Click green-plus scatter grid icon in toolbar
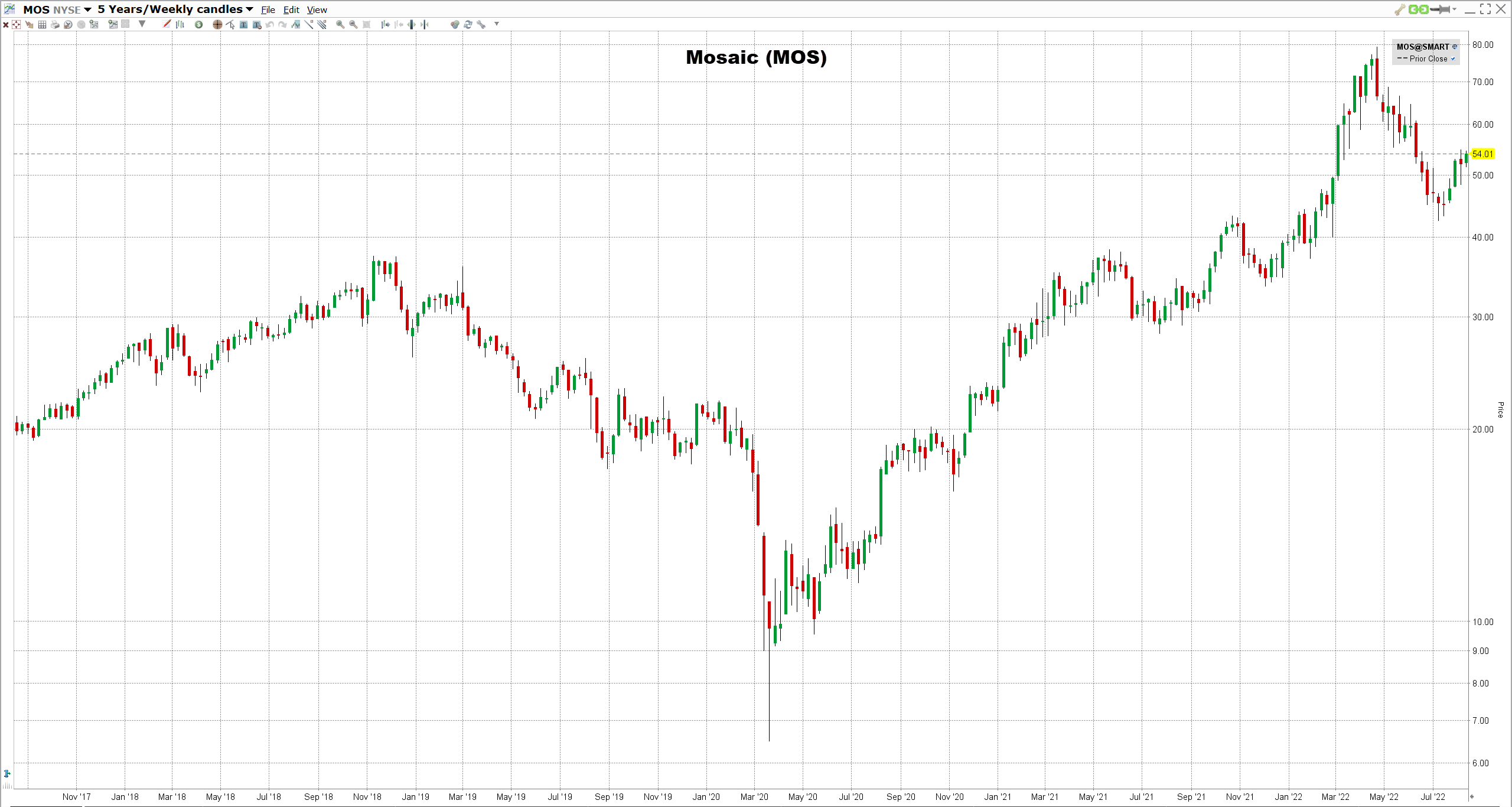This screenshot has width=1512, height=807. click(x=94, y=24)
